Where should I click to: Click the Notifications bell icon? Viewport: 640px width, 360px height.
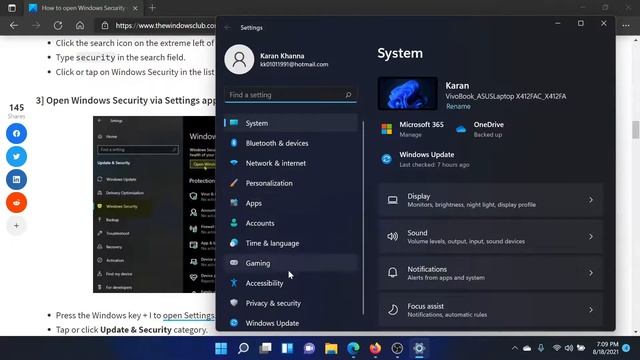pos(393,273)
